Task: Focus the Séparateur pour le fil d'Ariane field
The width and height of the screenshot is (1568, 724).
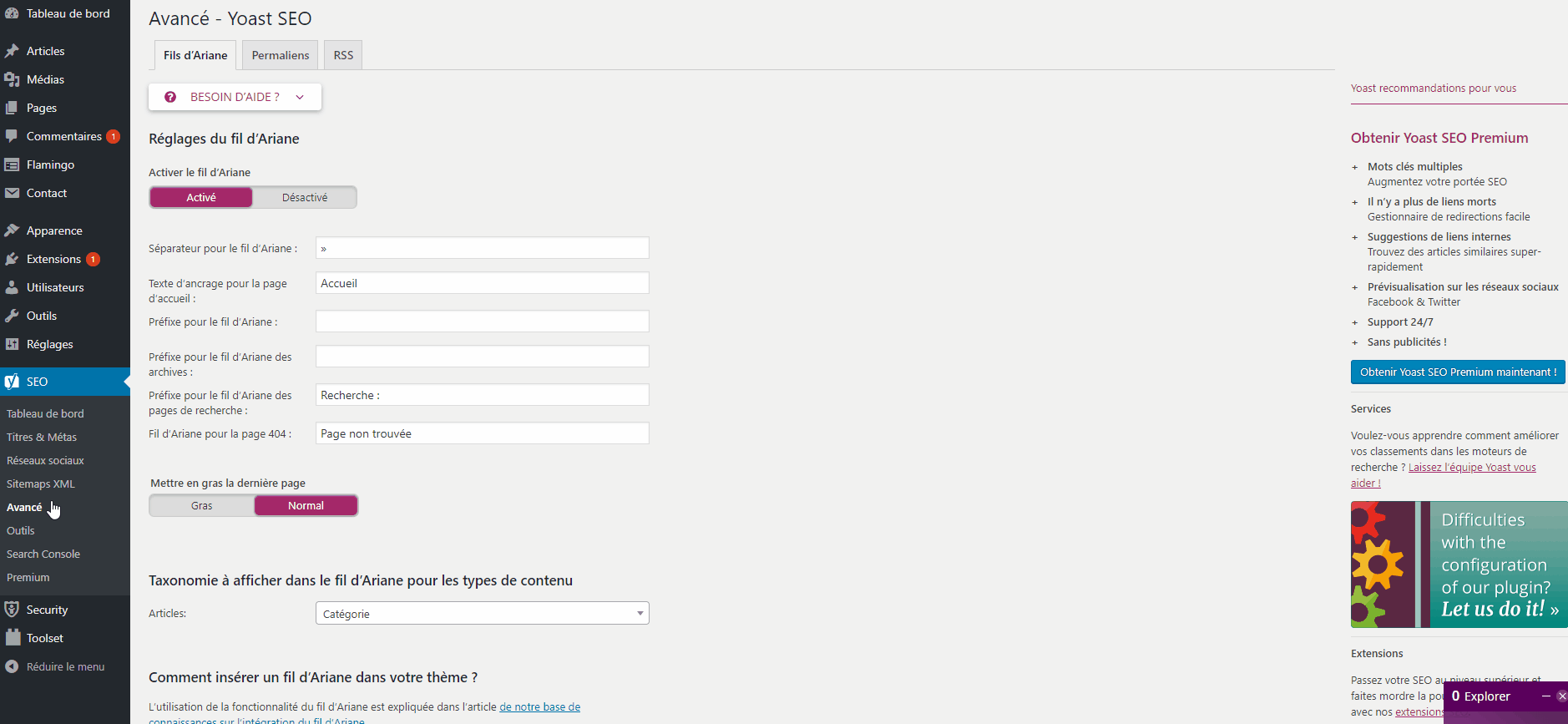Action: click(483, 248)
